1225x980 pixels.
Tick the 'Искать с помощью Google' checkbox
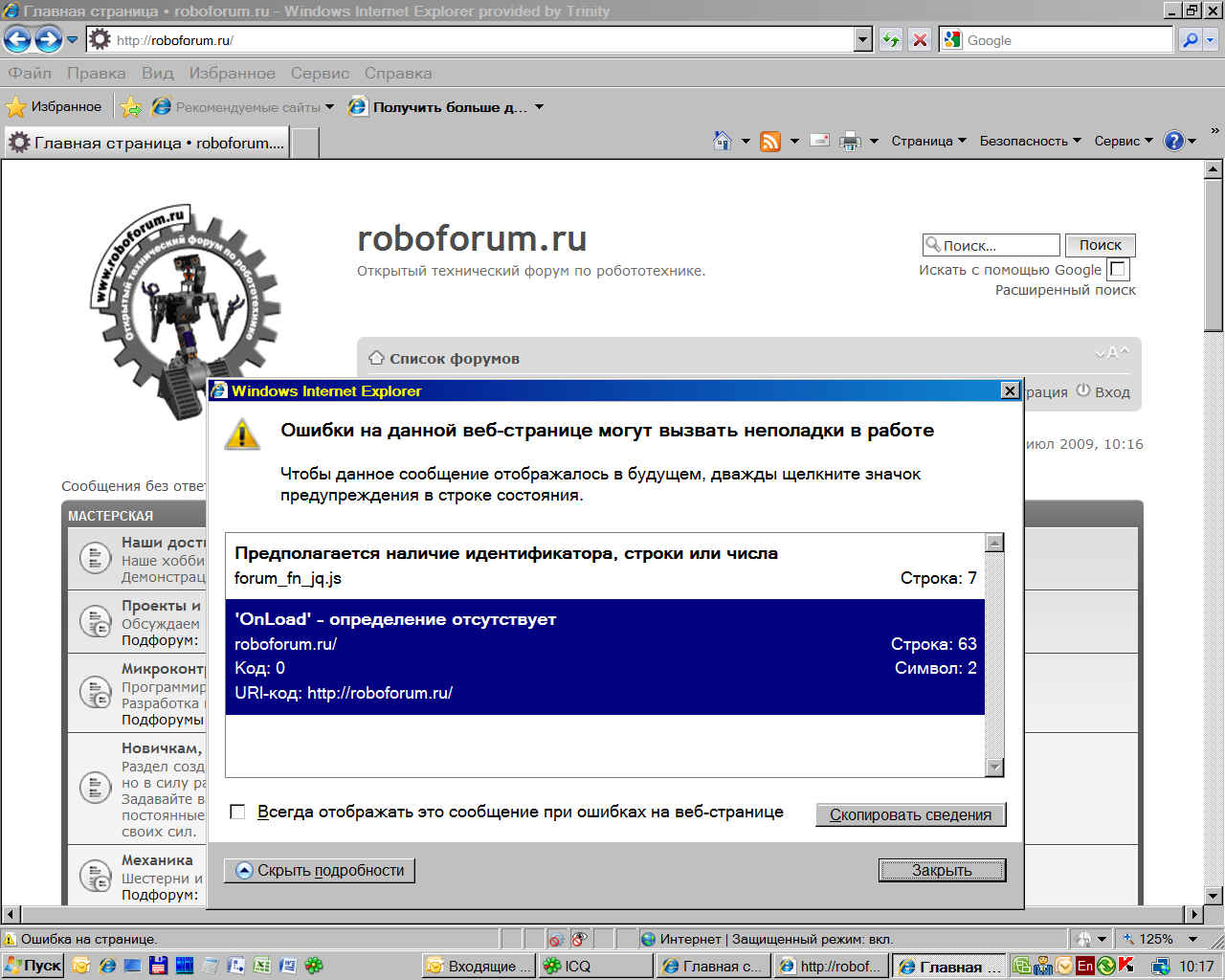coord(1118,270)
